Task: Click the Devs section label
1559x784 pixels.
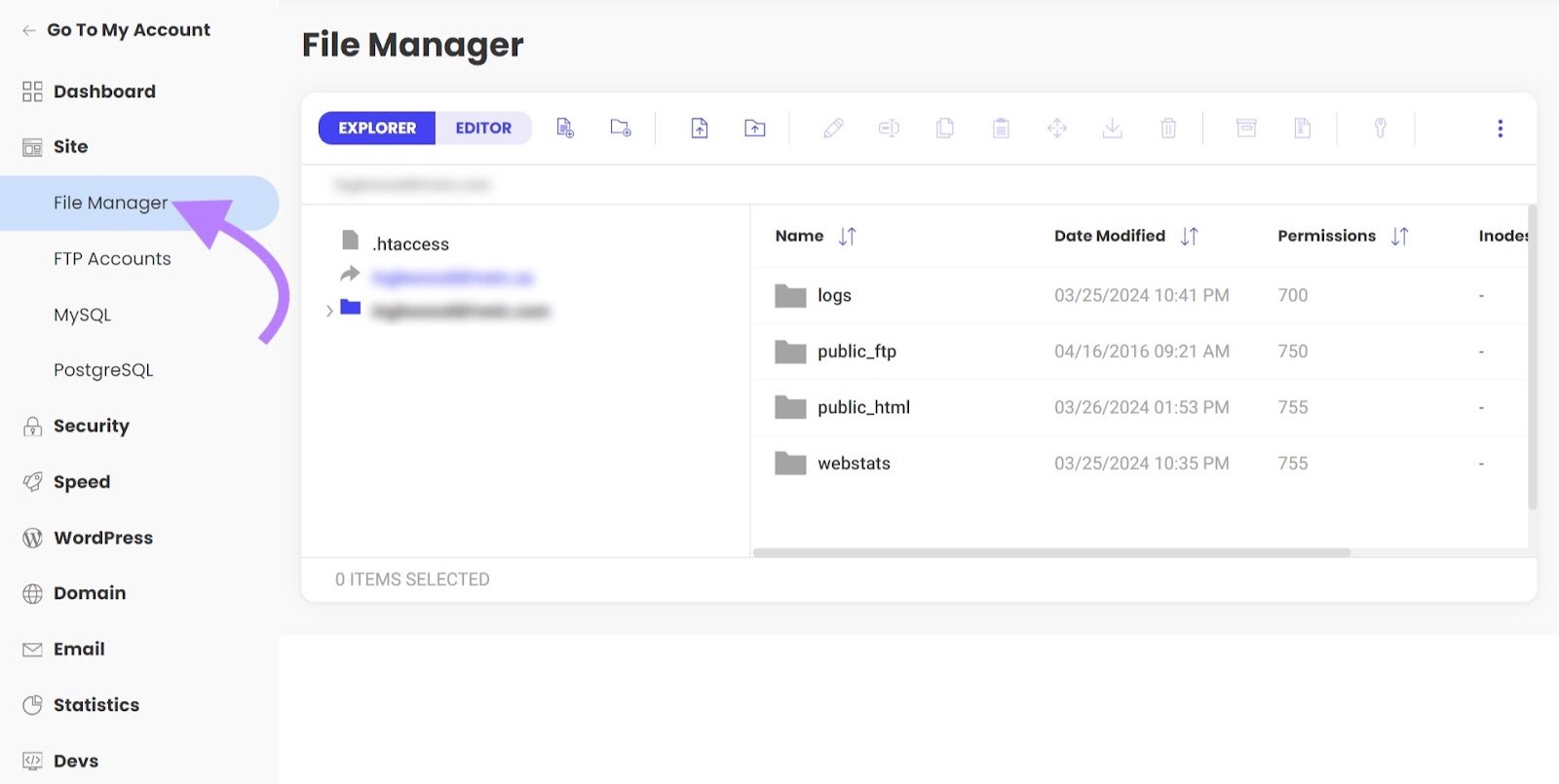Action: [x=76, y=761]
